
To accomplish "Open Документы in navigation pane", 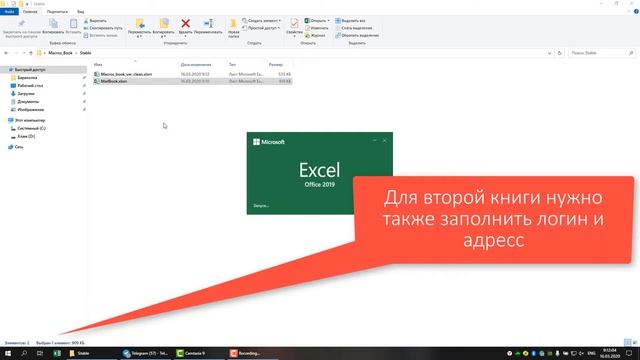I will (x=25, y=102).
